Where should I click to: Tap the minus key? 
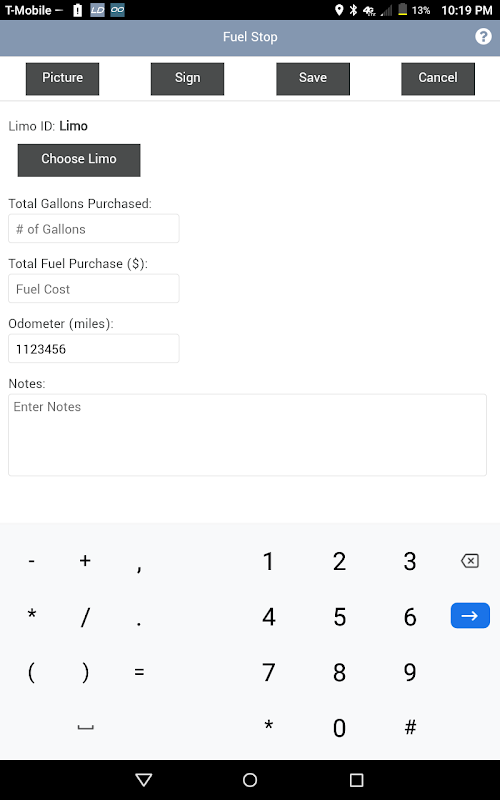point(32,561)
